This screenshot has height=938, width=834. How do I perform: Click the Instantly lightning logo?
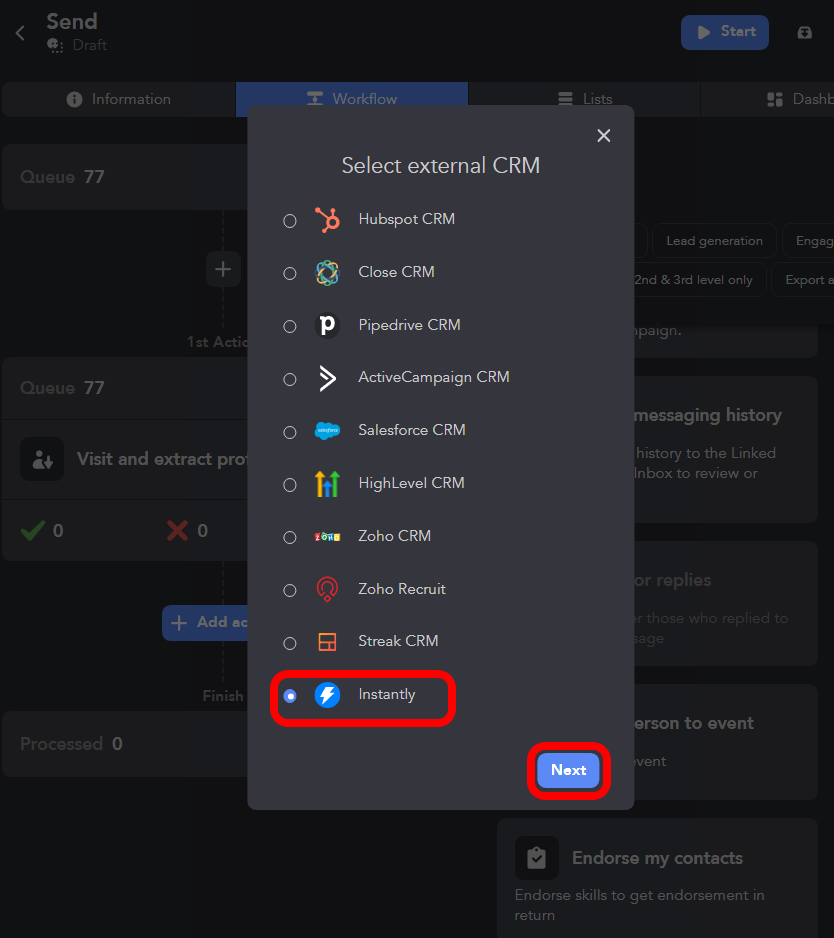tap(327, 695)
